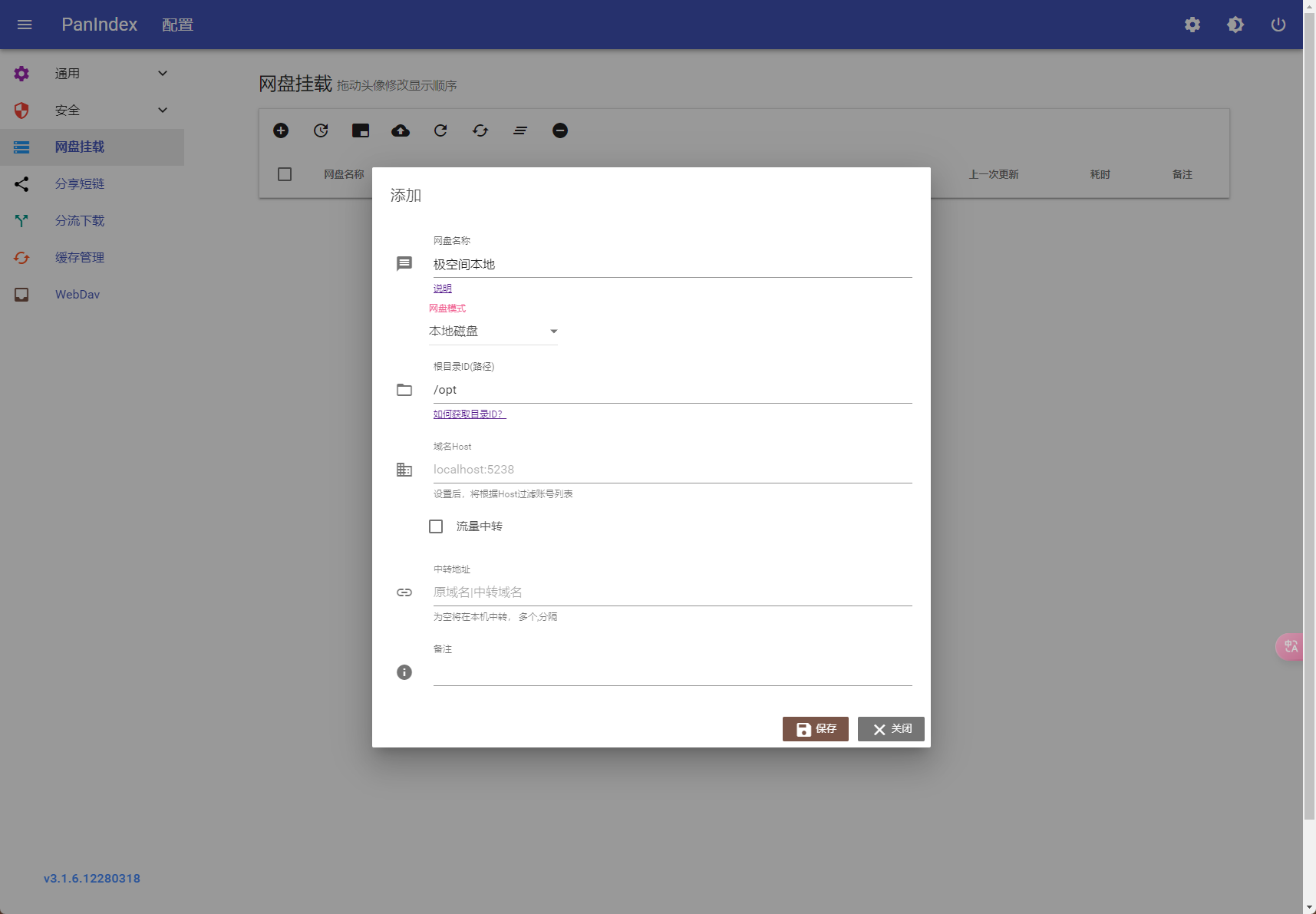Click the picture-in-picture toolbar icon

click(361, 130)
